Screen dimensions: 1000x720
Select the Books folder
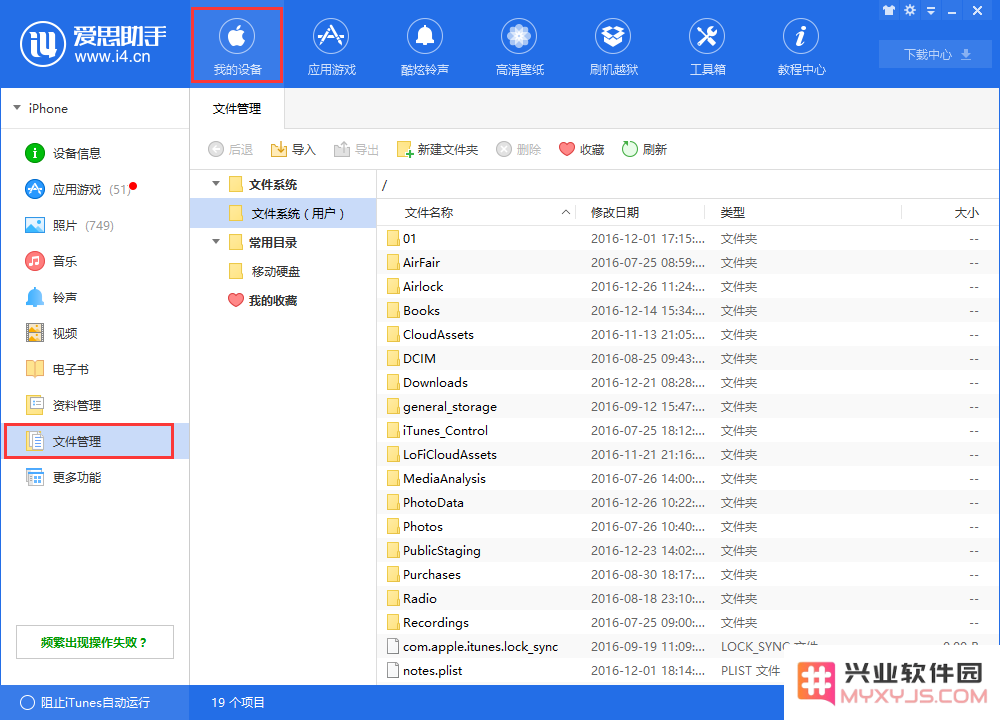[686, 311]
